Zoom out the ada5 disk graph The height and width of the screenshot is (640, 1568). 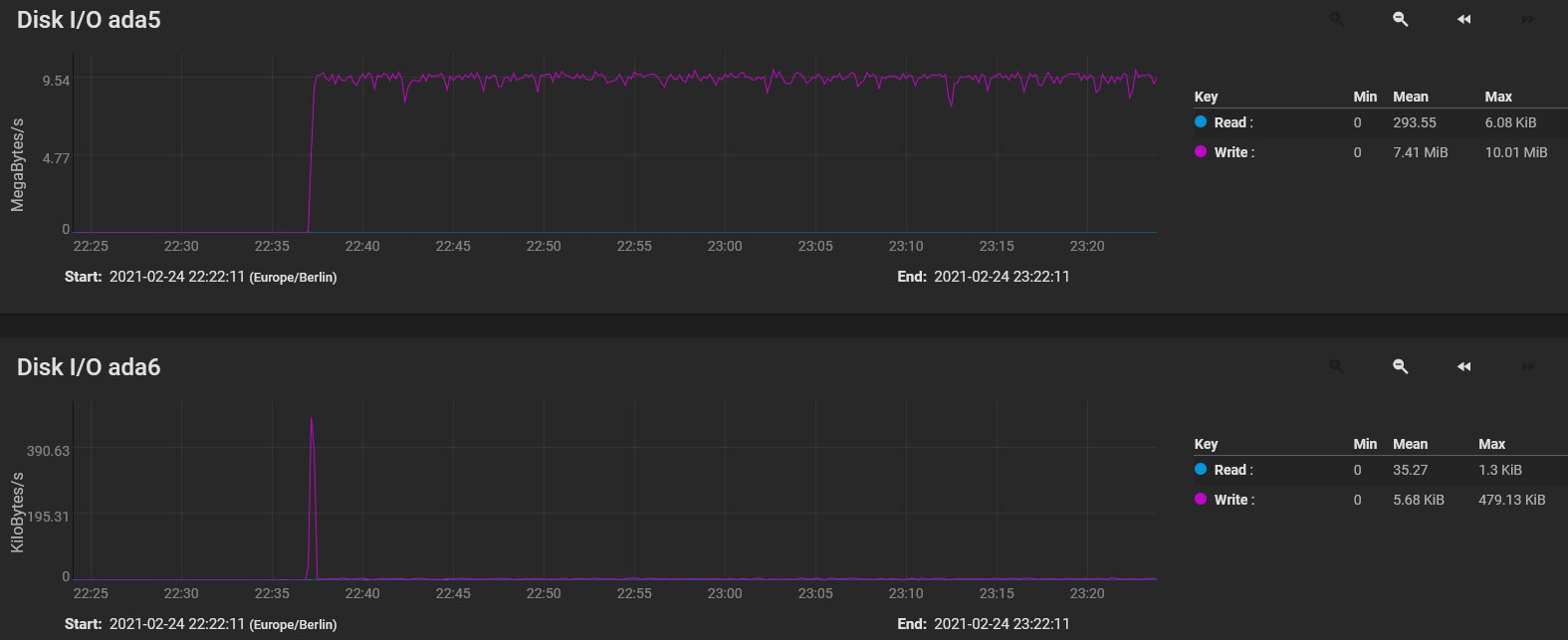click(x=1400, y=19)
